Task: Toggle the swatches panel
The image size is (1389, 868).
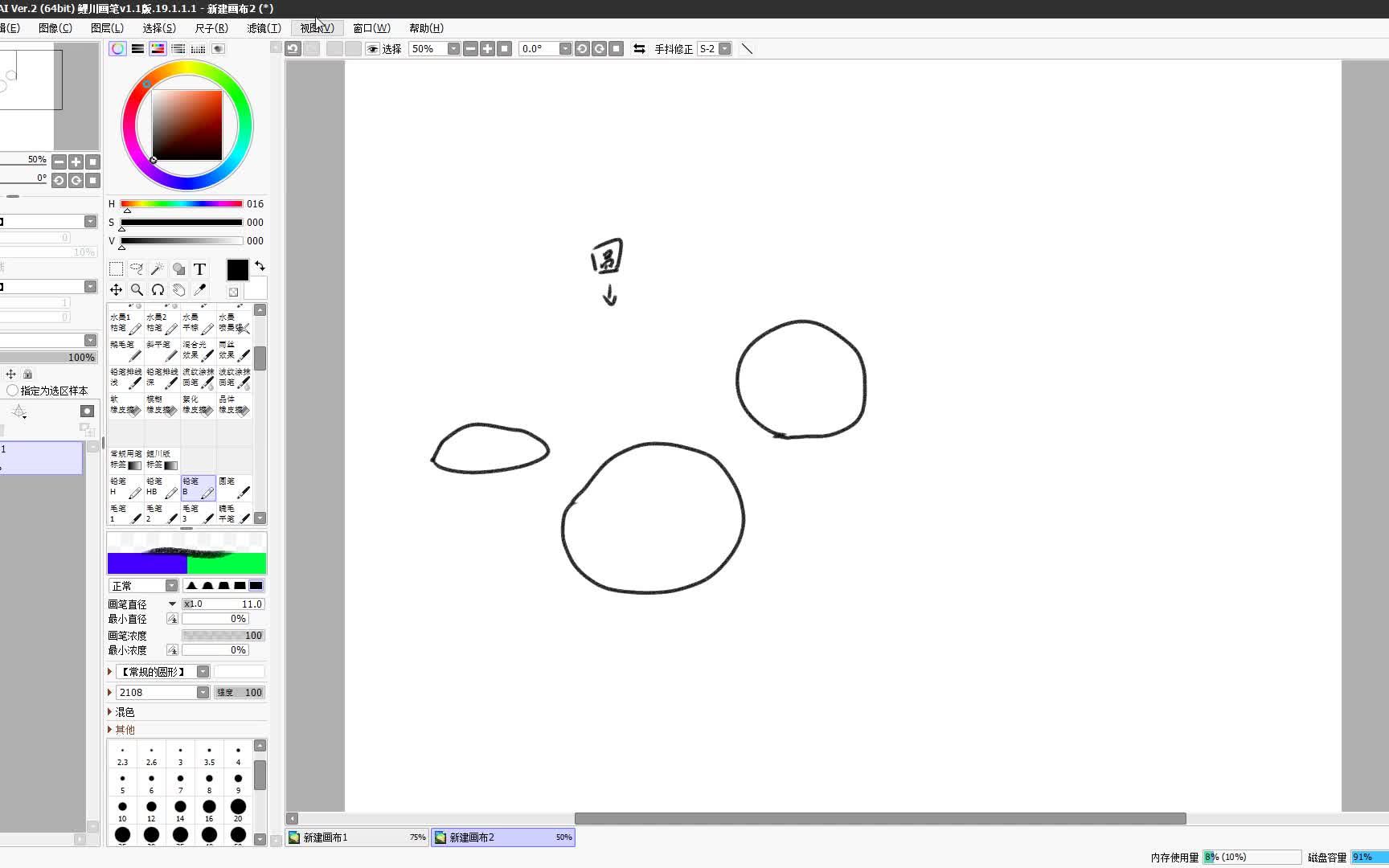Action: 198,49
